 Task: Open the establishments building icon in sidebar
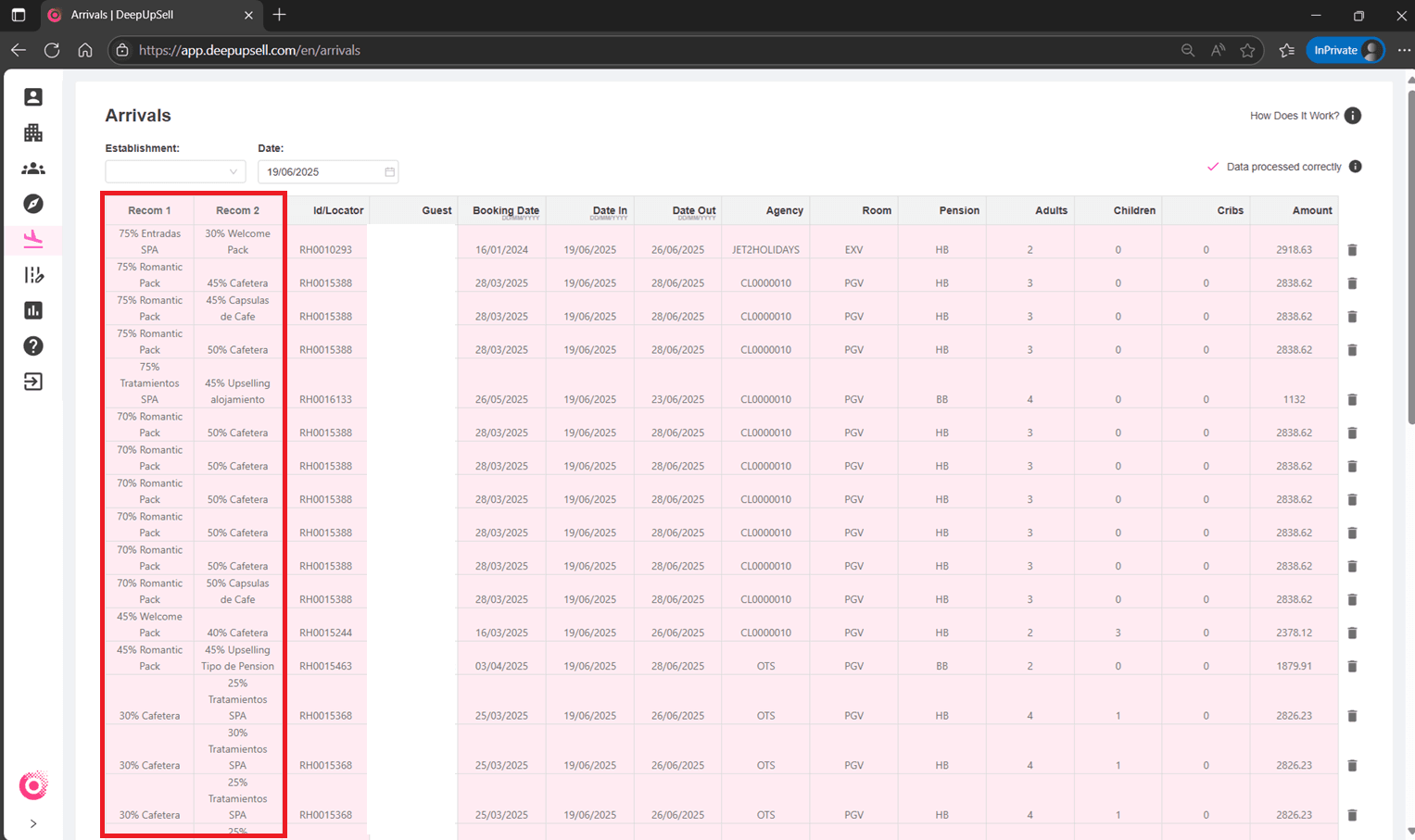tap(33, 132)
